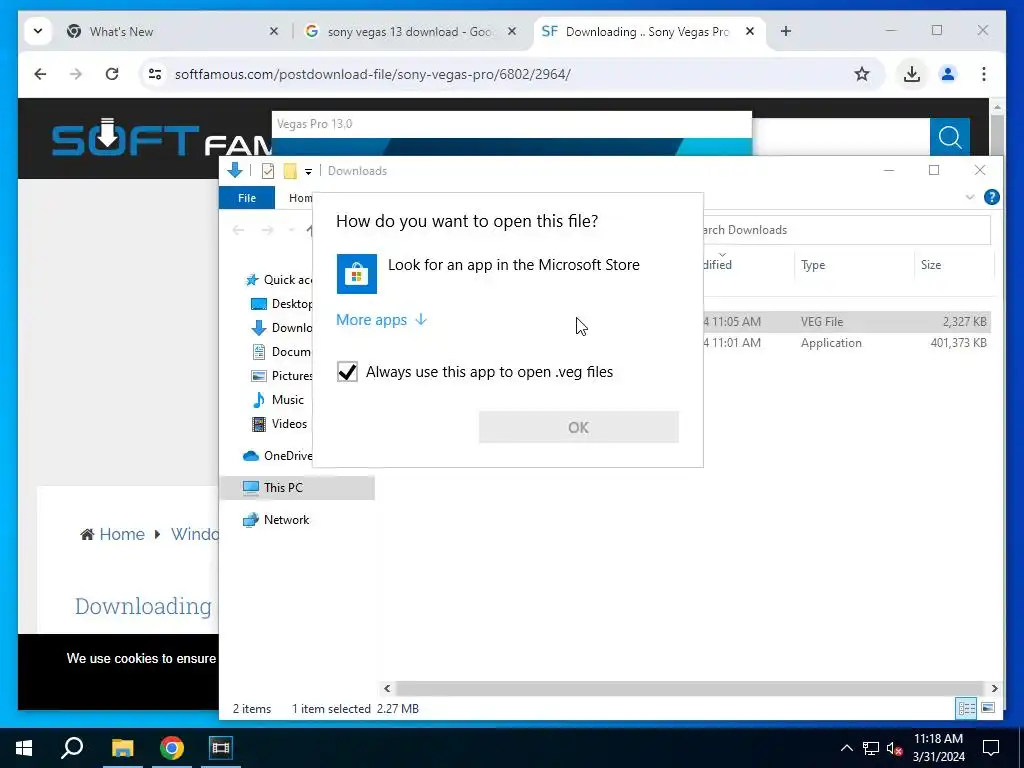Switch to sony vegas 13 download tab
The height and width of the screenshot is (768, 1024).
click(411, 31)
